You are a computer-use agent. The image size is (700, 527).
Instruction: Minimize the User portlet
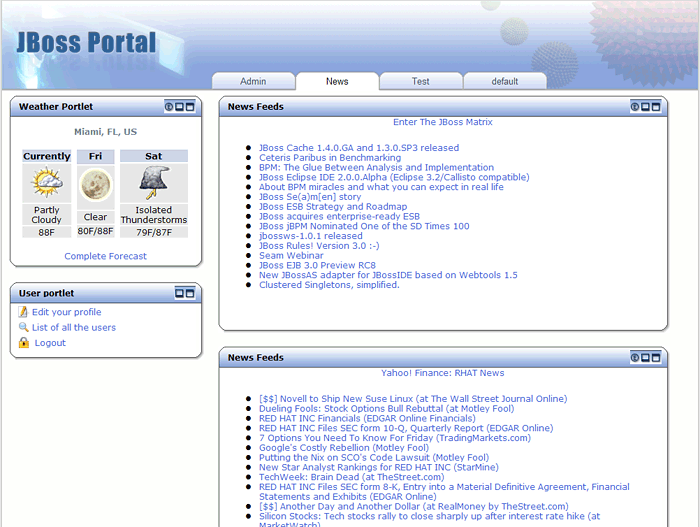179,293
